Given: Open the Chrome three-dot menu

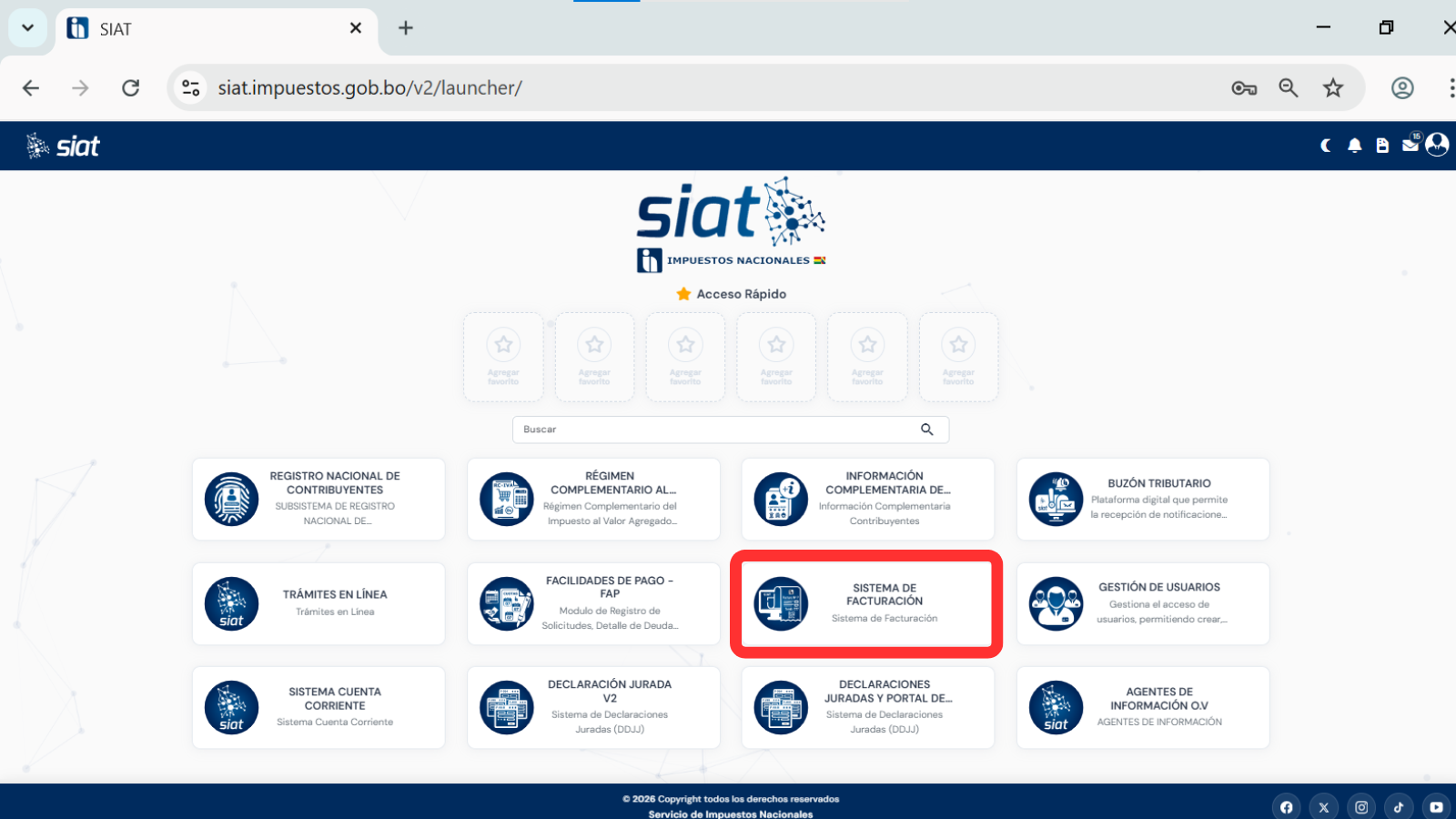Looking at the screenshot, I should [x=1451, y=87].
